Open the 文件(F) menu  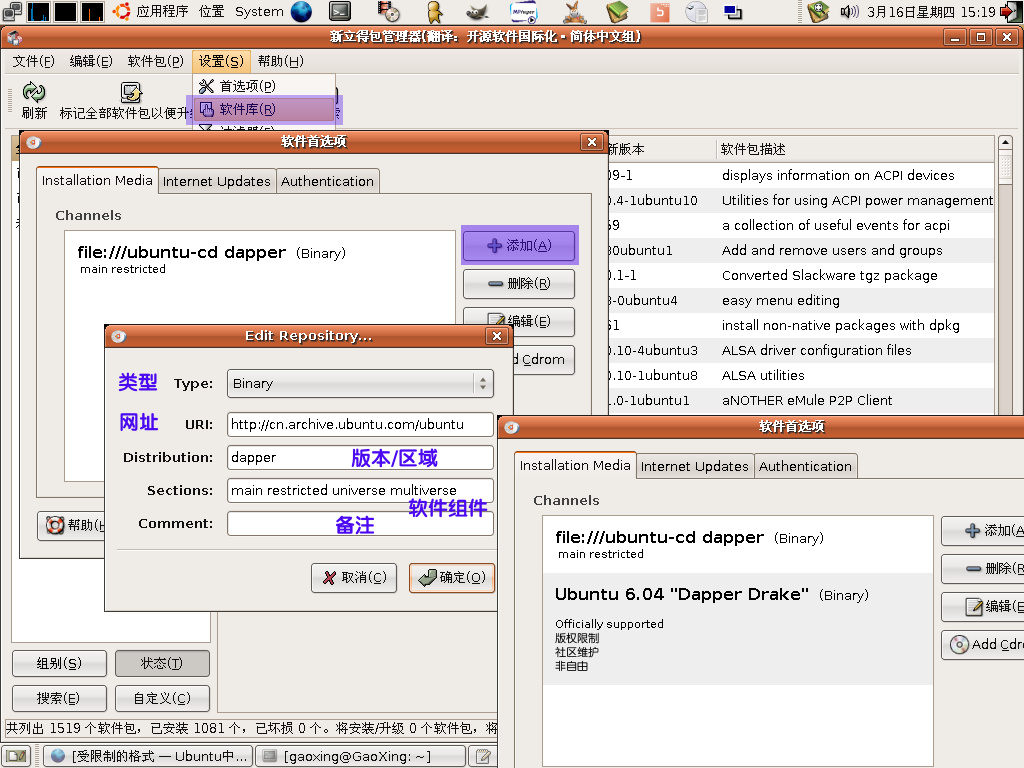(x=33, y=61)
